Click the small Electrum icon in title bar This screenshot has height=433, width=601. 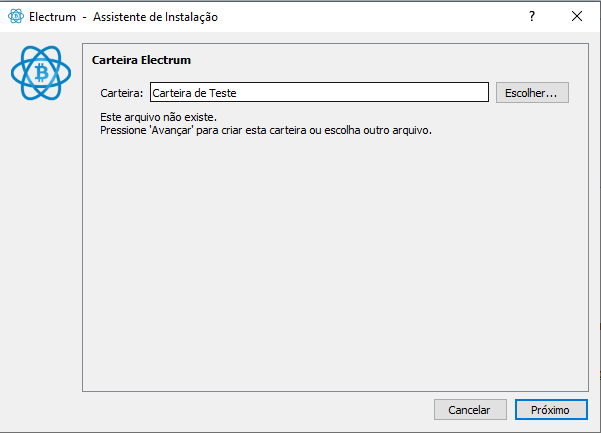coord(16,16)
